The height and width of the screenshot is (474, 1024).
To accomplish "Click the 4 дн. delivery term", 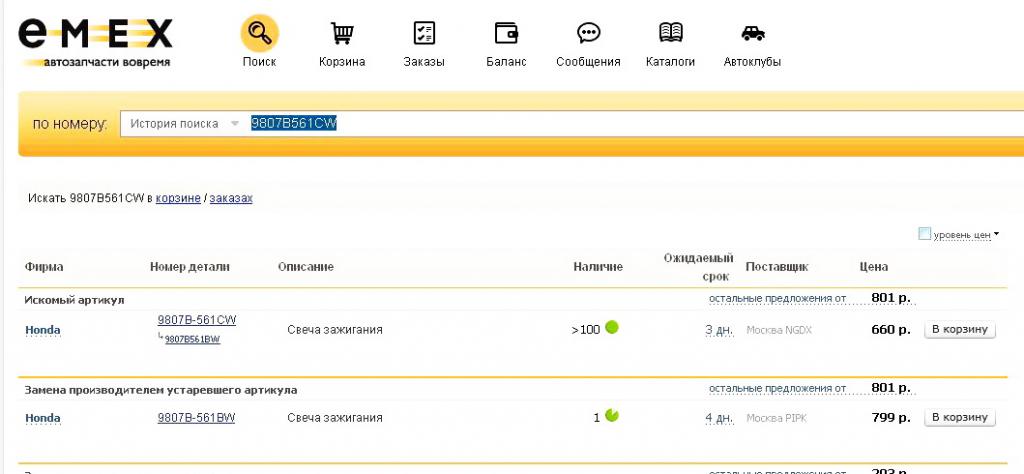I will [x=718, y=418].
